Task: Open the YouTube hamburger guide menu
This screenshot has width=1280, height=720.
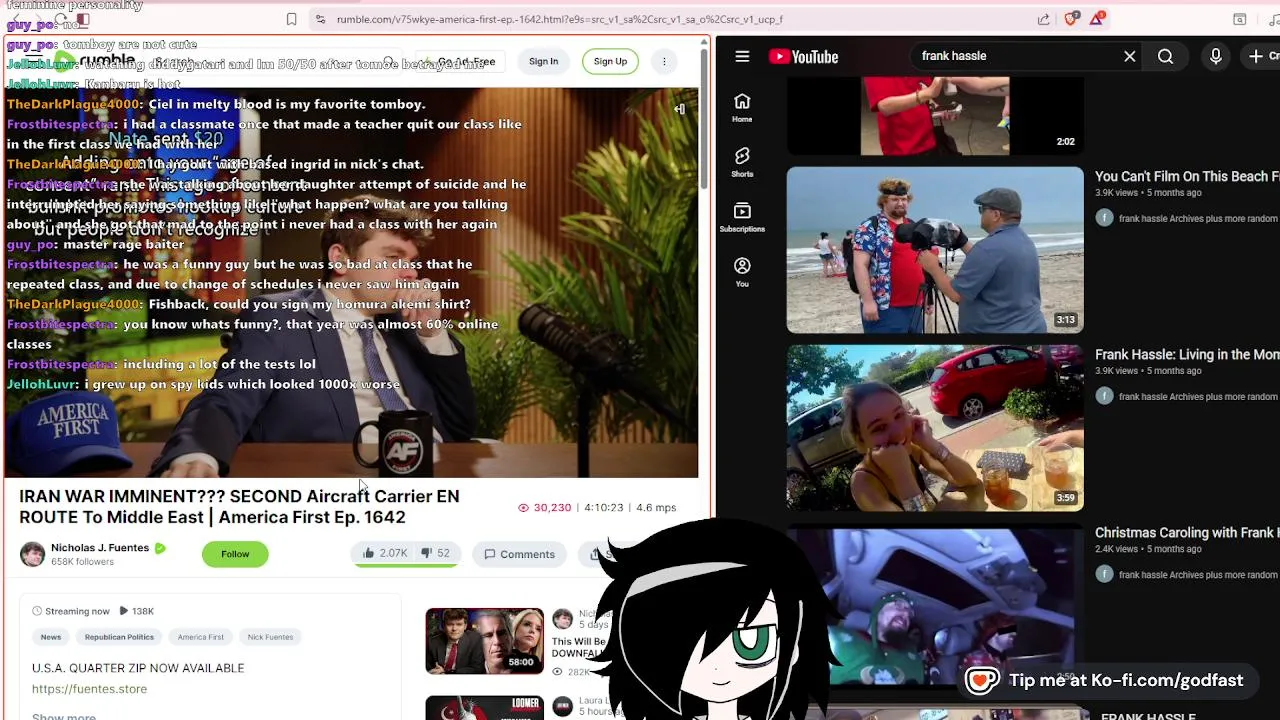Action: coord(742,57)
